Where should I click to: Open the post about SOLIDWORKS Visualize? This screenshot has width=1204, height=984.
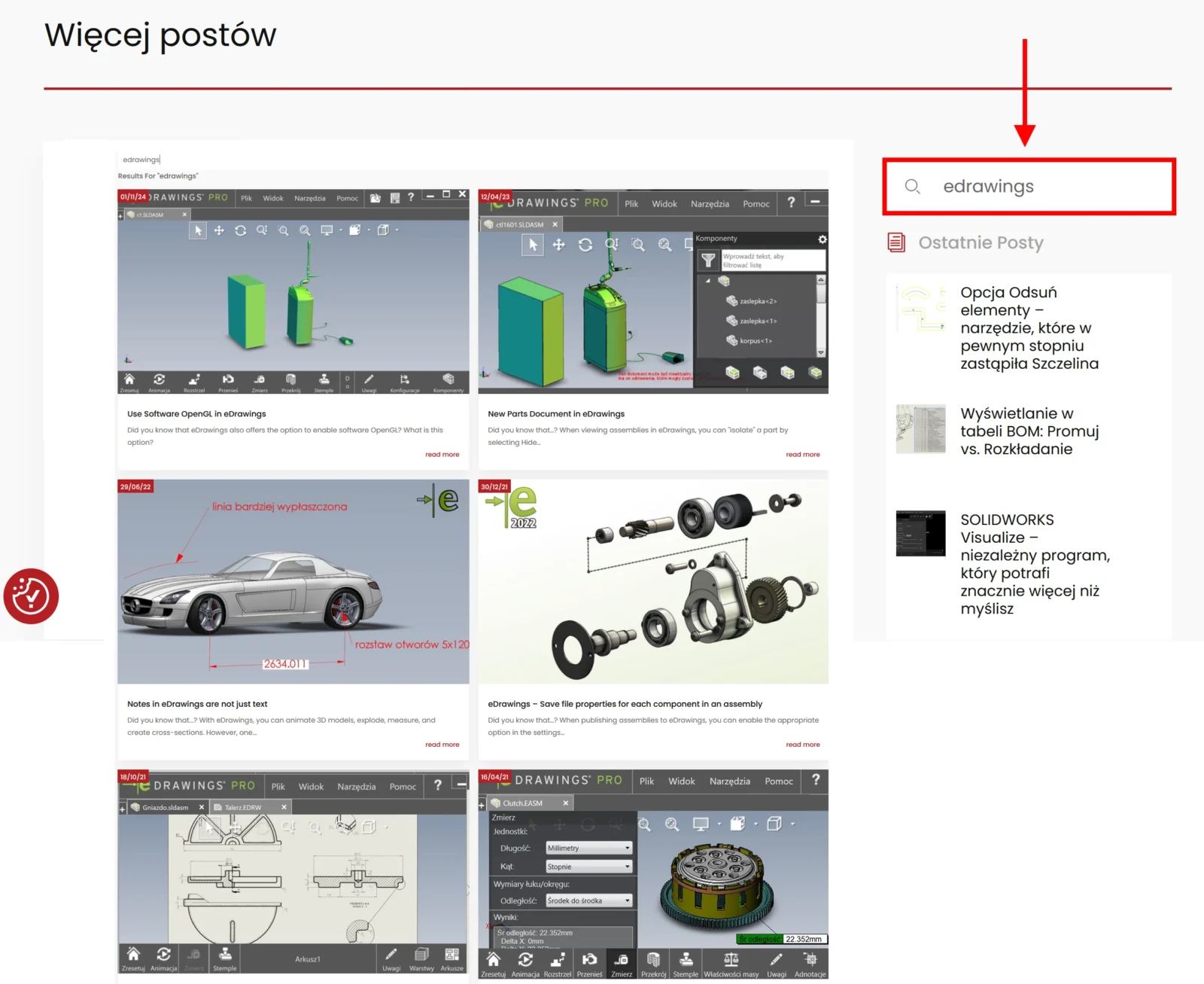[x=1035, y=564]
